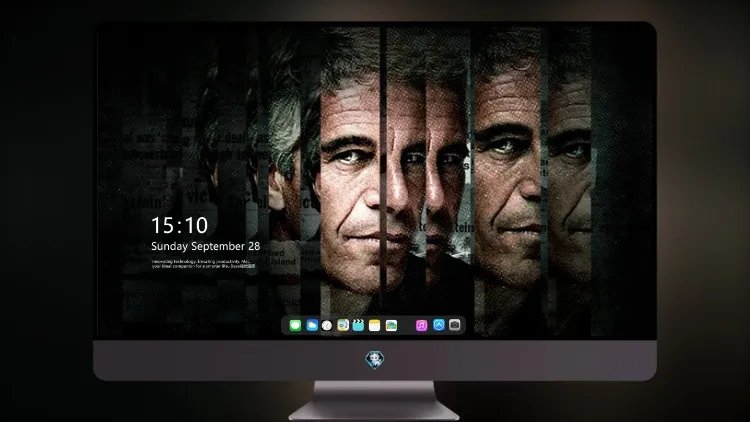The height and width of the screenshot is (422, 750).
Task: Open the green Messages app in dock
Action: click(295, 326)
